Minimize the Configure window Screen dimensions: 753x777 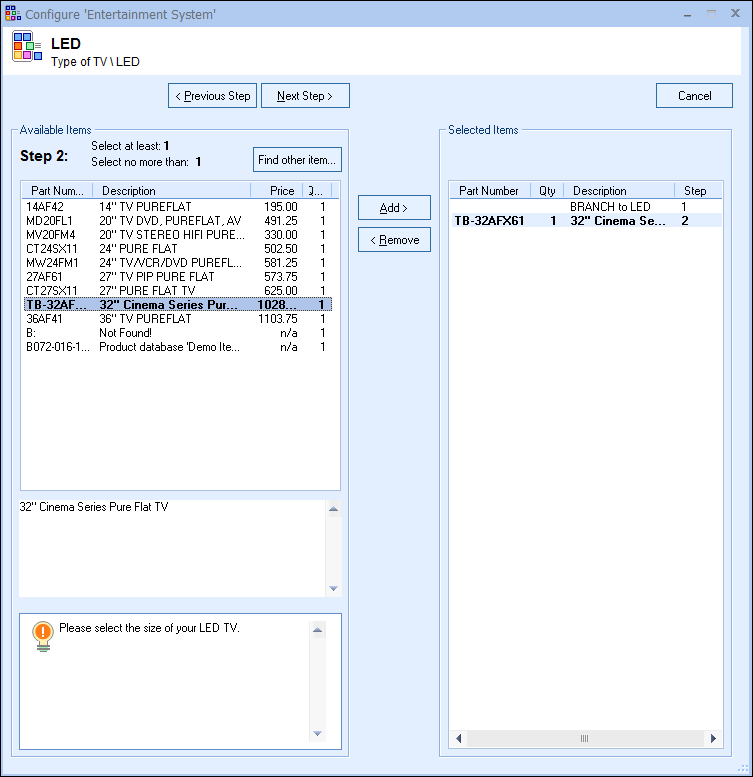(x=688, y=14)
